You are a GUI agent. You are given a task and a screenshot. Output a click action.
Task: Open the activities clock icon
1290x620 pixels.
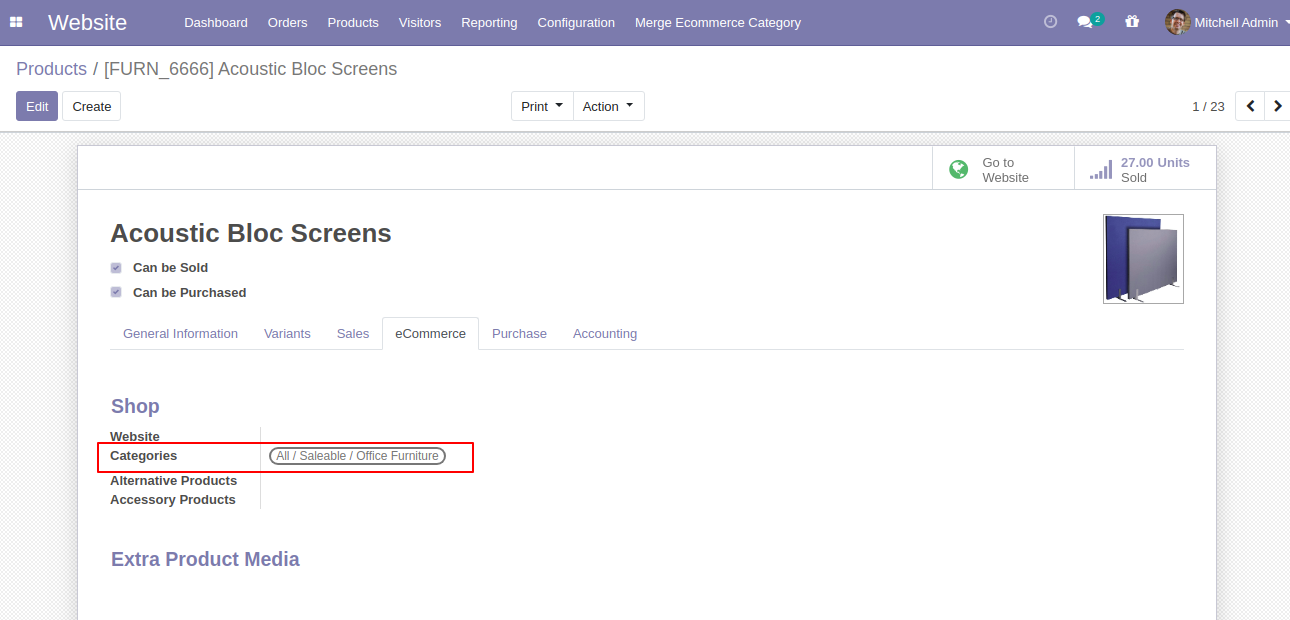[x=1050, y=22]
